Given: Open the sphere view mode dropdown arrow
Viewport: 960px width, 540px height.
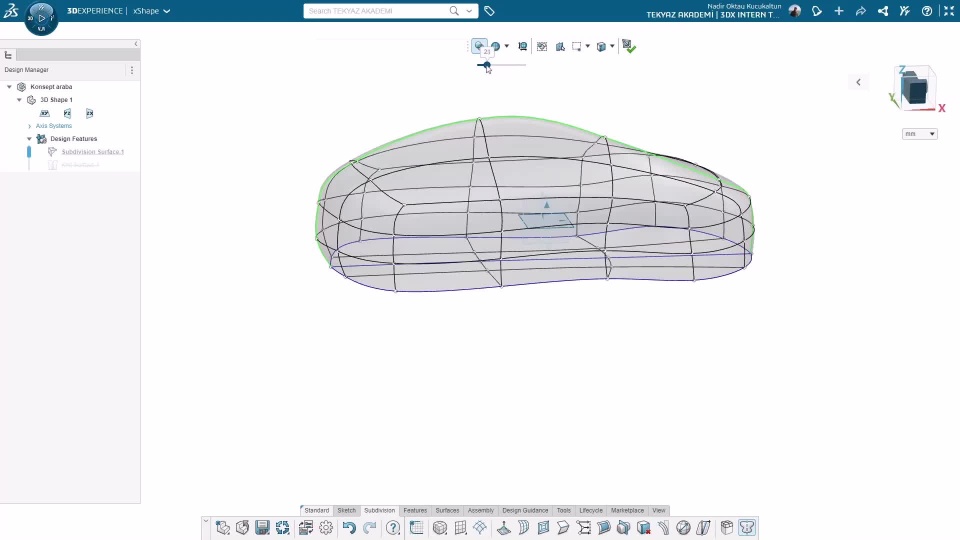Looking at the screenshot, I should coord(506,46).
